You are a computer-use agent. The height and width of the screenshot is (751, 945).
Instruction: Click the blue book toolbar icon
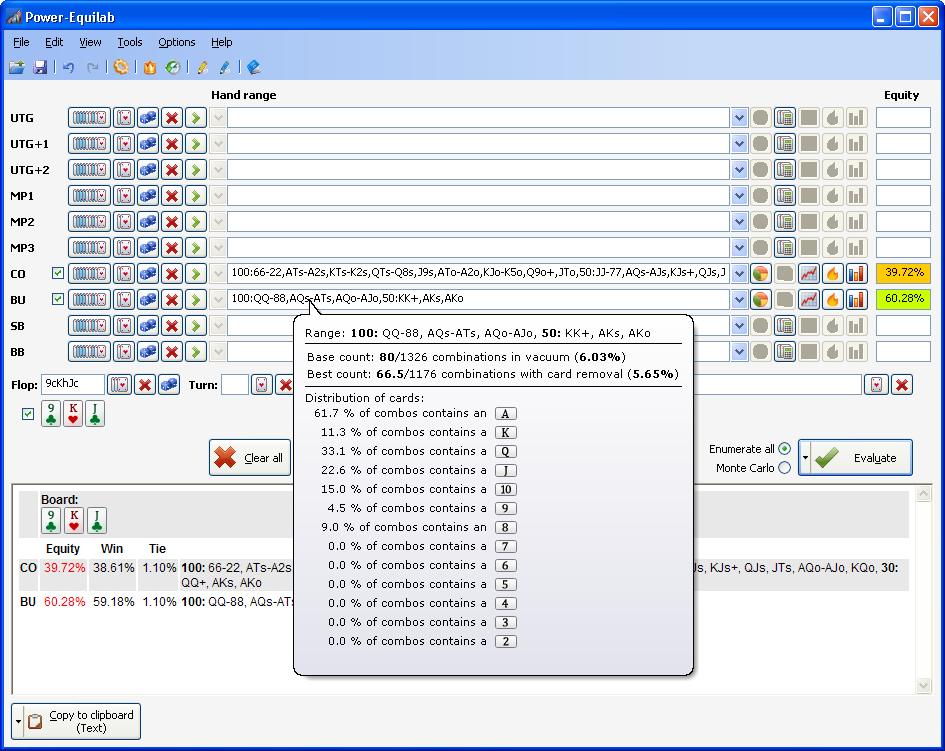click(254, 67)
